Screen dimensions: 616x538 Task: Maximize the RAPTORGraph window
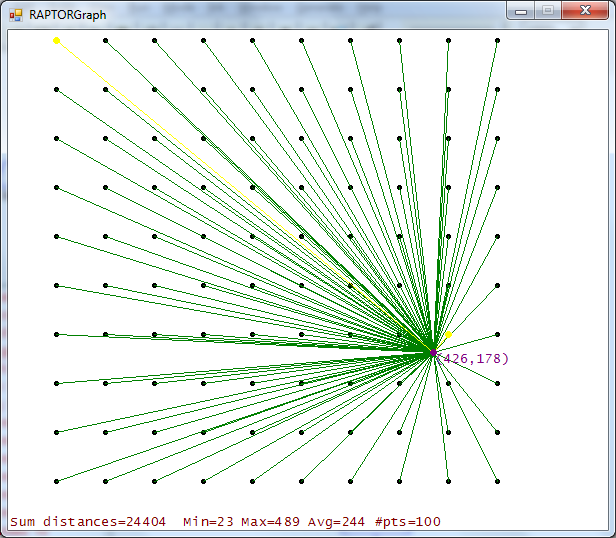548,10
